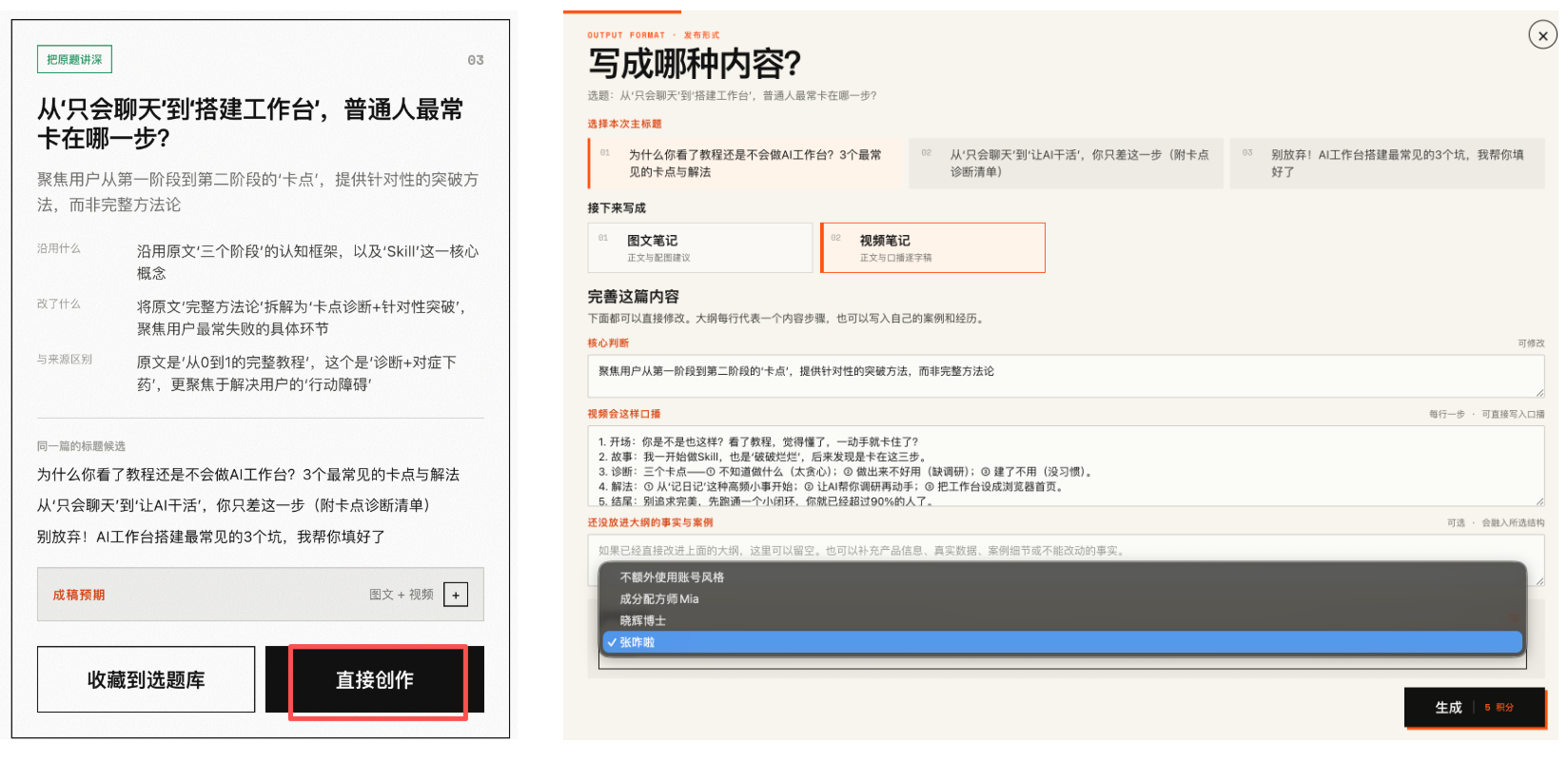Click the 生成 button

pyautogui.click(x=1475, y=707)
